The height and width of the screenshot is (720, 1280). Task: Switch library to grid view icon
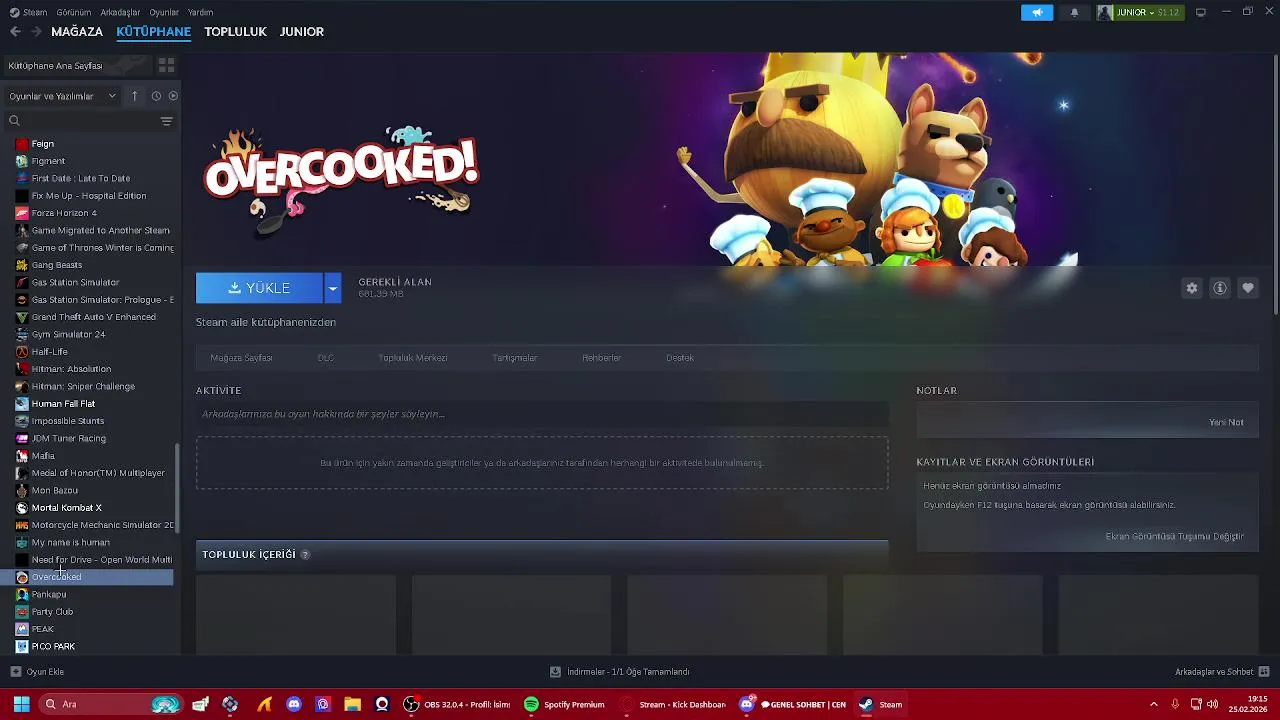[166, 65]
